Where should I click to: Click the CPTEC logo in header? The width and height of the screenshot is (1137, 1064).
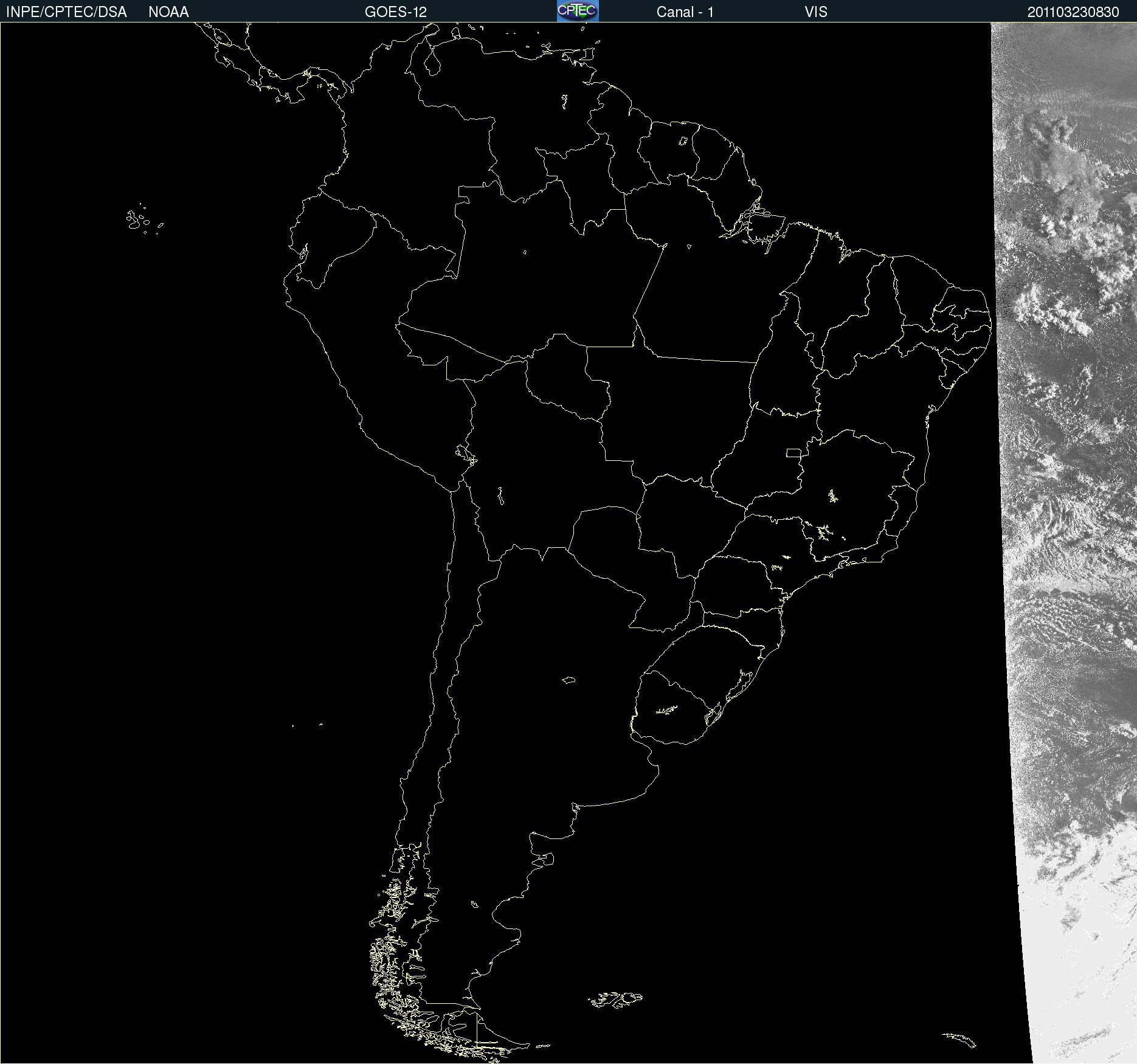[578, 11]
